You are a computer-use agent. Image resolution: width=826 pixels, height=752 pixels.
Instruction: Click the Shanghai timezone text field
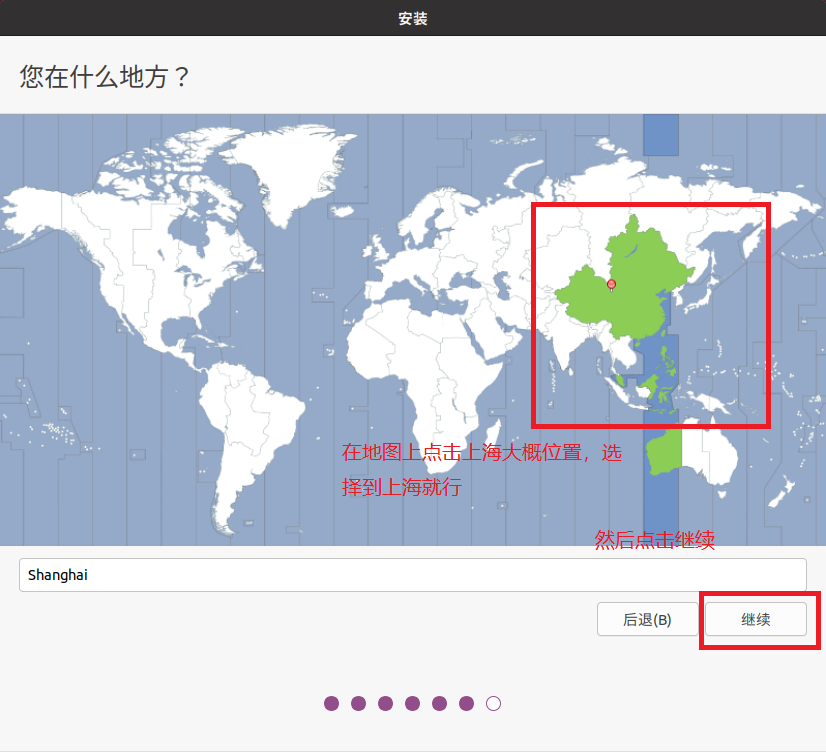[x=412, y=575]
